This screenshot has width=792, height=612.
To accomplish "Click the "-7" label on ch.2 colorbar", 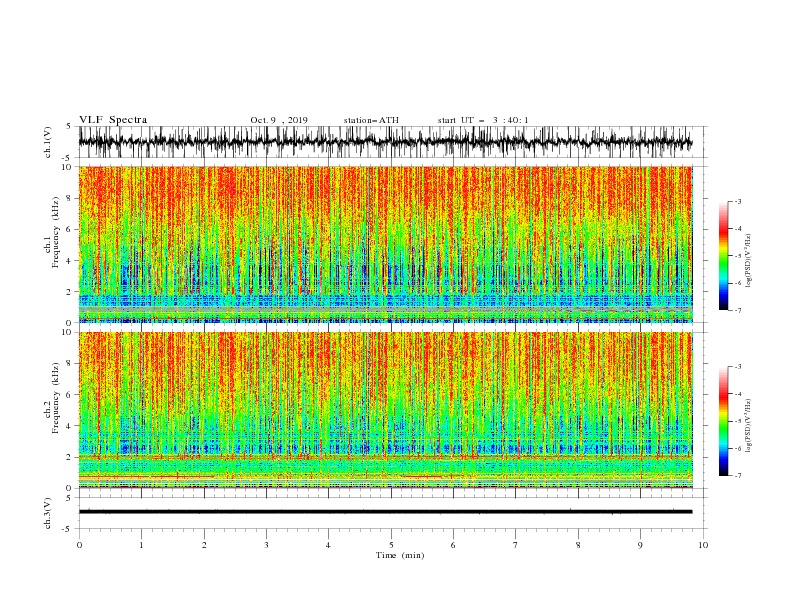I will [x=736, y=476].
